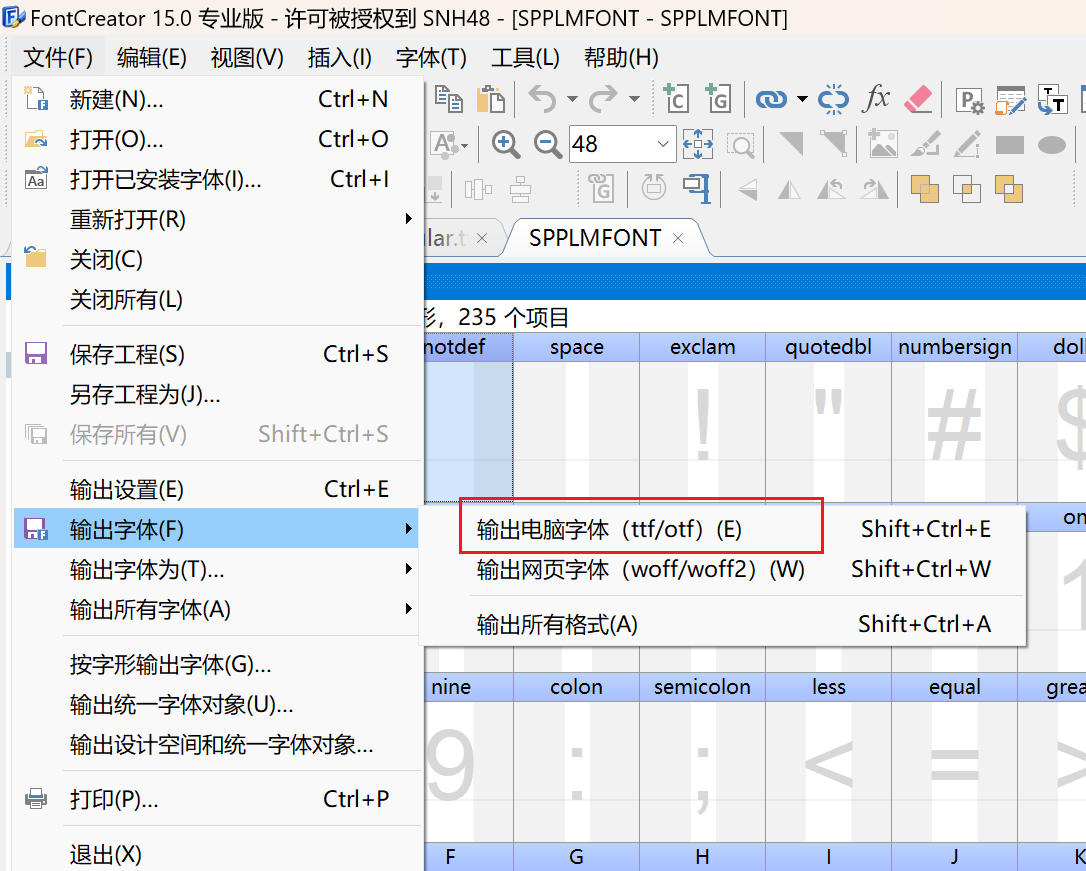Screen dimensions: 1086x871
Task: Select 新建(N)... menu entry
Action: point(216,100)
